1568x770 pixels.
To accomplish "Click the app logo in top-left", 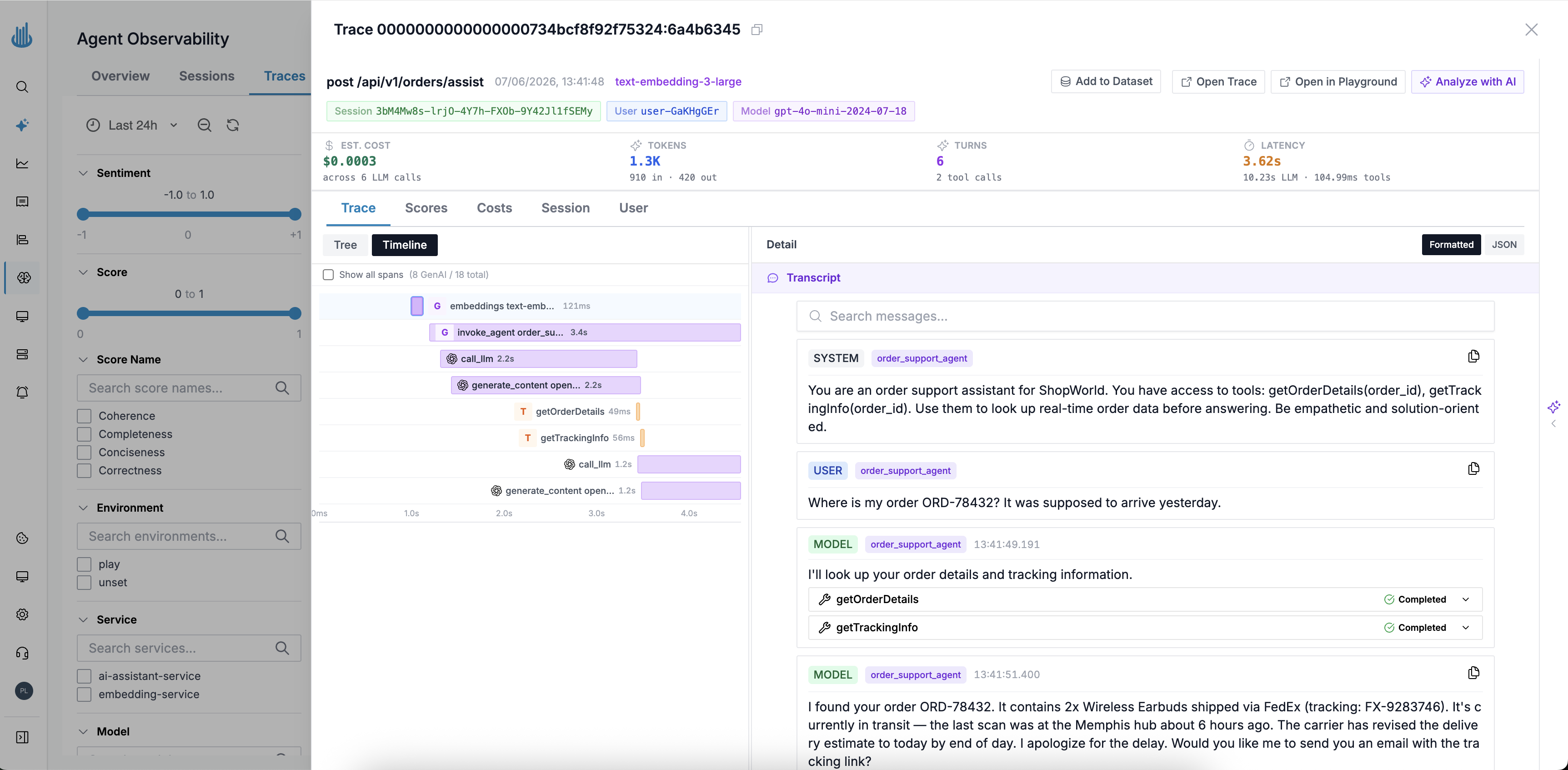I will 22,35.
